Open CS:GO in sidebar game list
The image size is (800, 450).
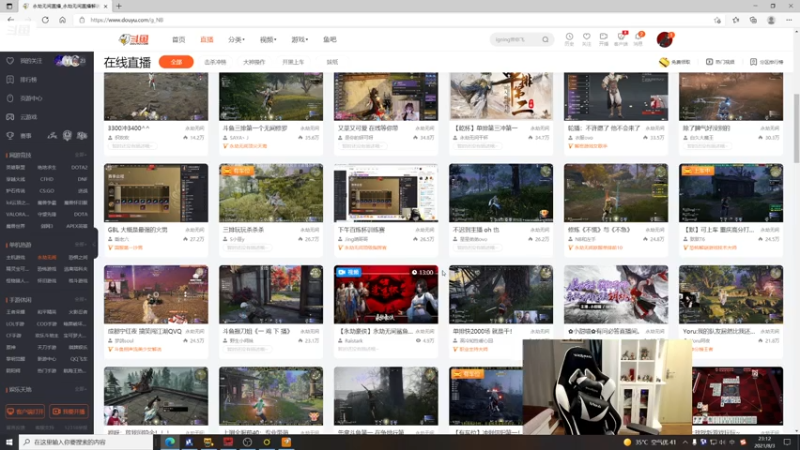tap(47, 191)
